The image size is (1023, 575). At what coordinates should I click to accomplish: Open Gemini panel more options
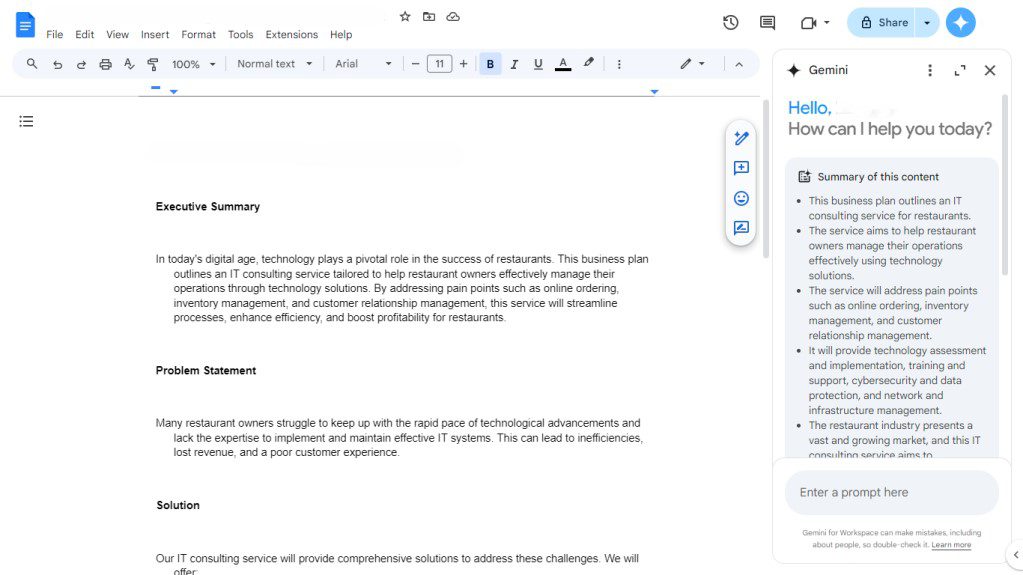(930, 70)
